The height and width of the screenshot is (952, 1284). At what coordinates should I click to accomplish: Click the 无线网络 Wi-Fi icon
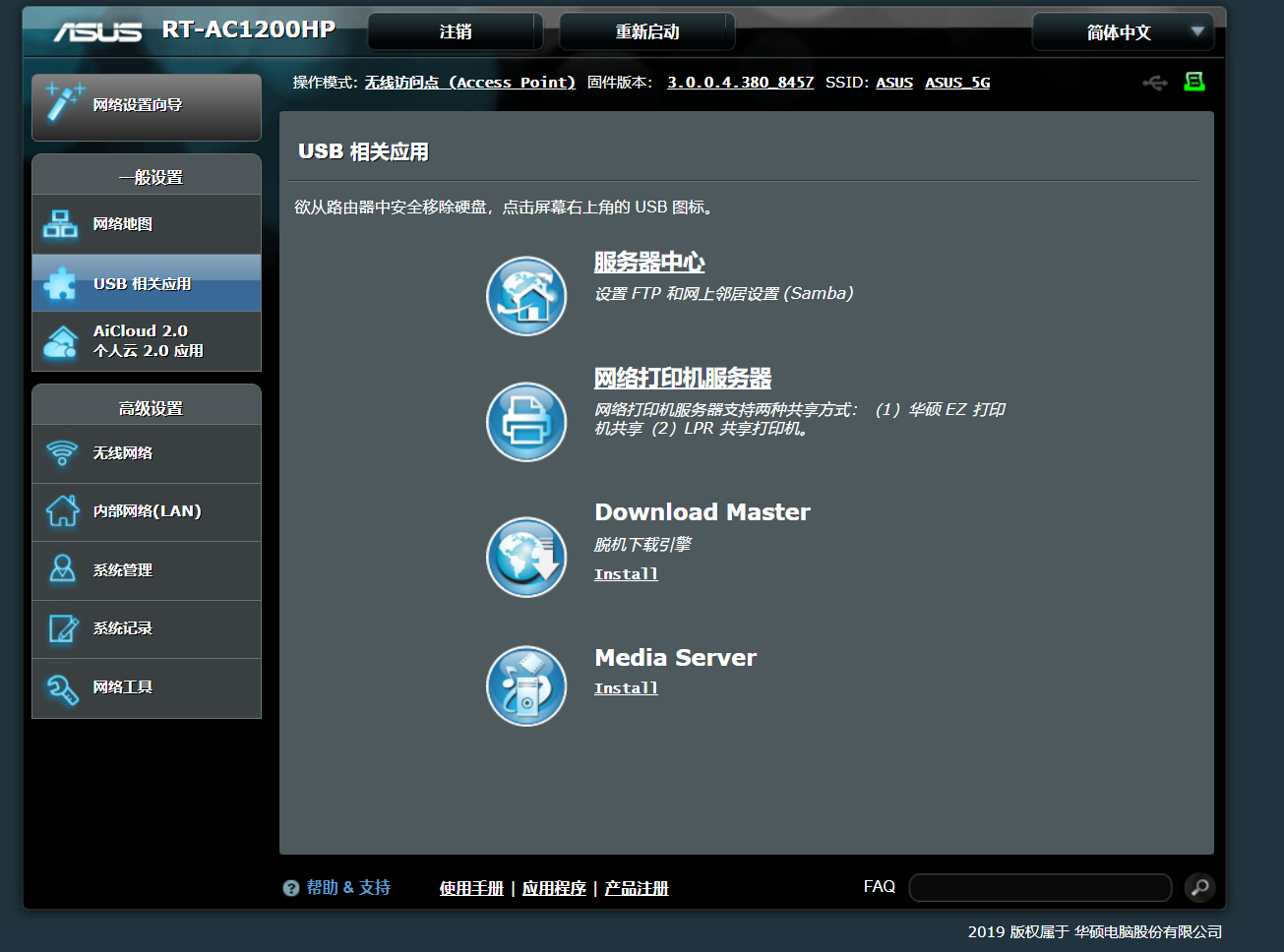[62, 453]
